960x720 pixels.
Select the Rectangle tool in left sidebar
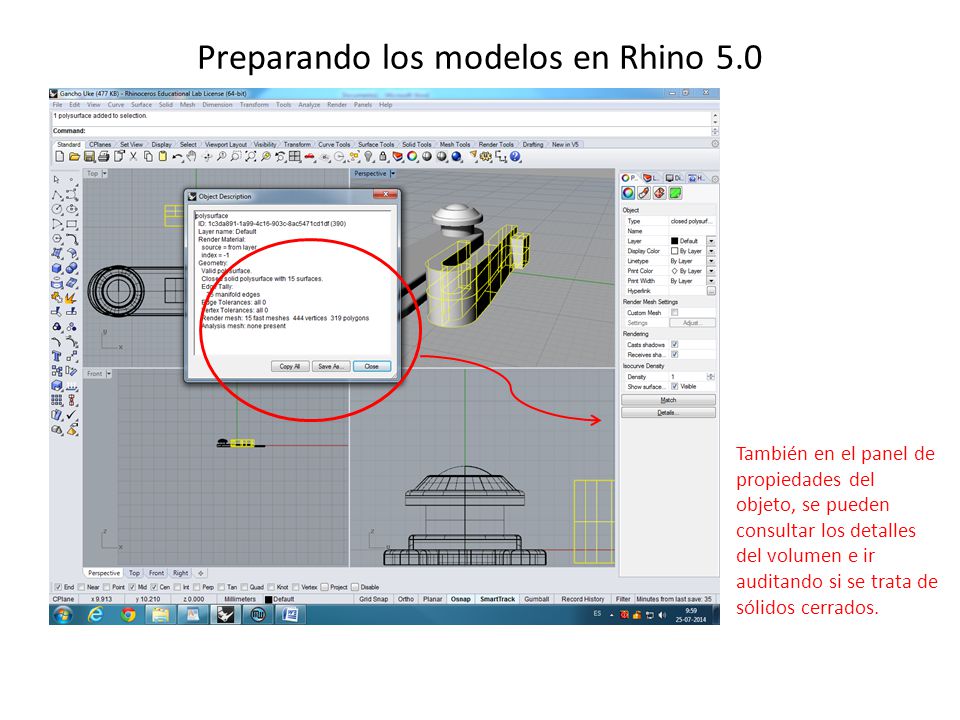click(72, 224)
